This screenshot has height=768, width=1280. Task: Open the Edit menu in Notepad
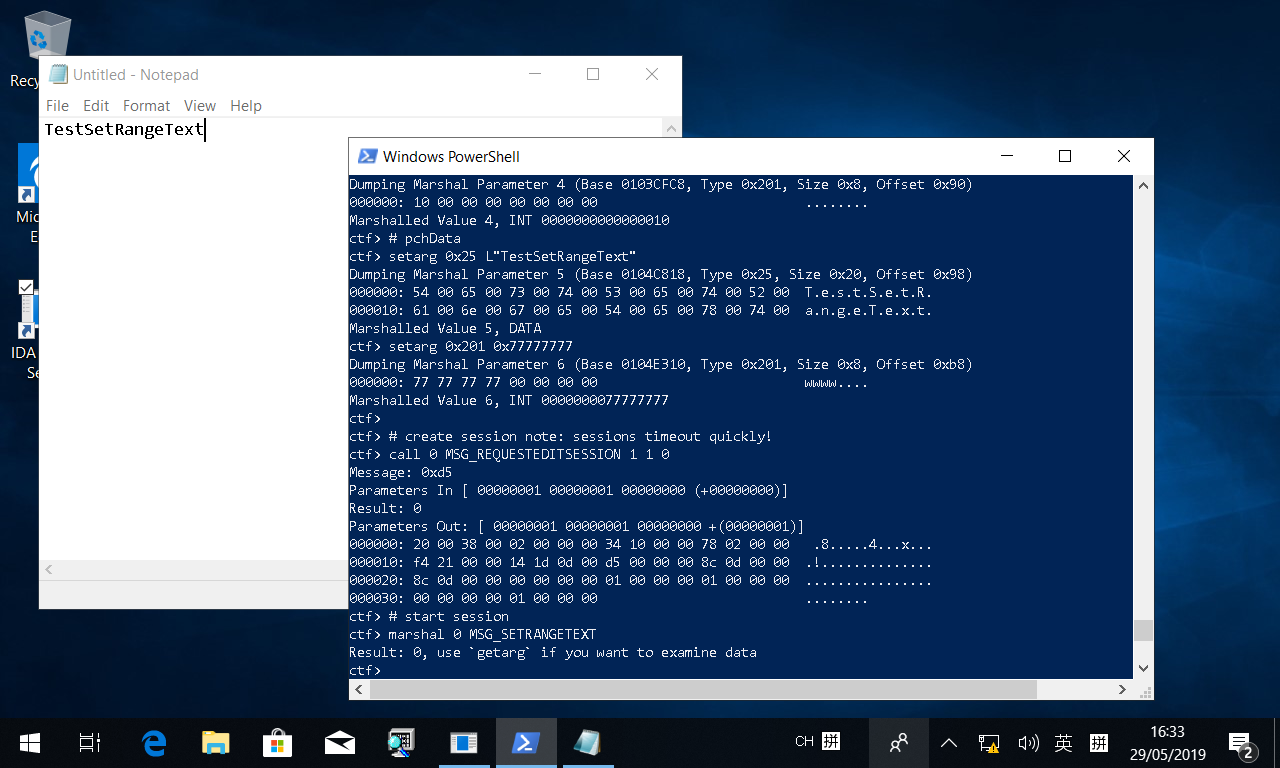[x=96, y=106]
